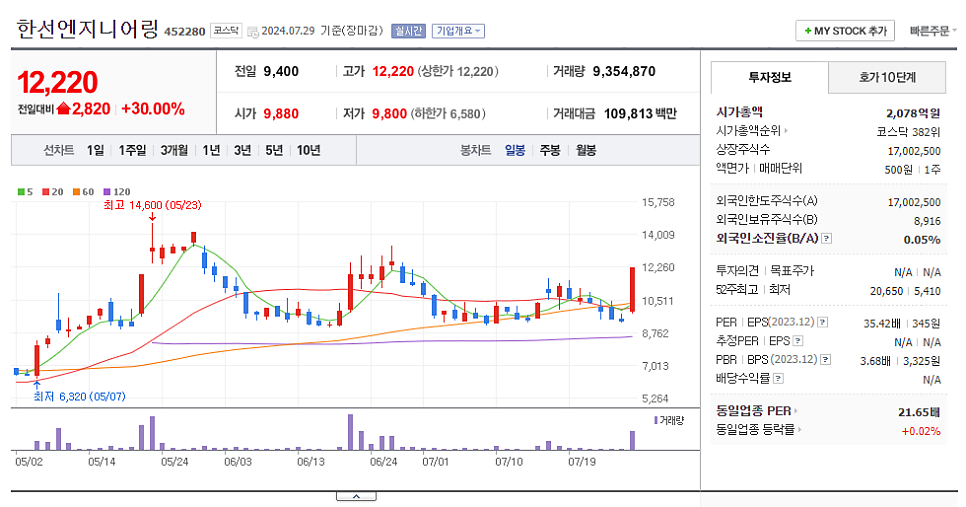Viewport: 966px width, 507px height.
Task: Open the help icon beside PBR BPS(2023.12)
Action: tap(826, 359)
